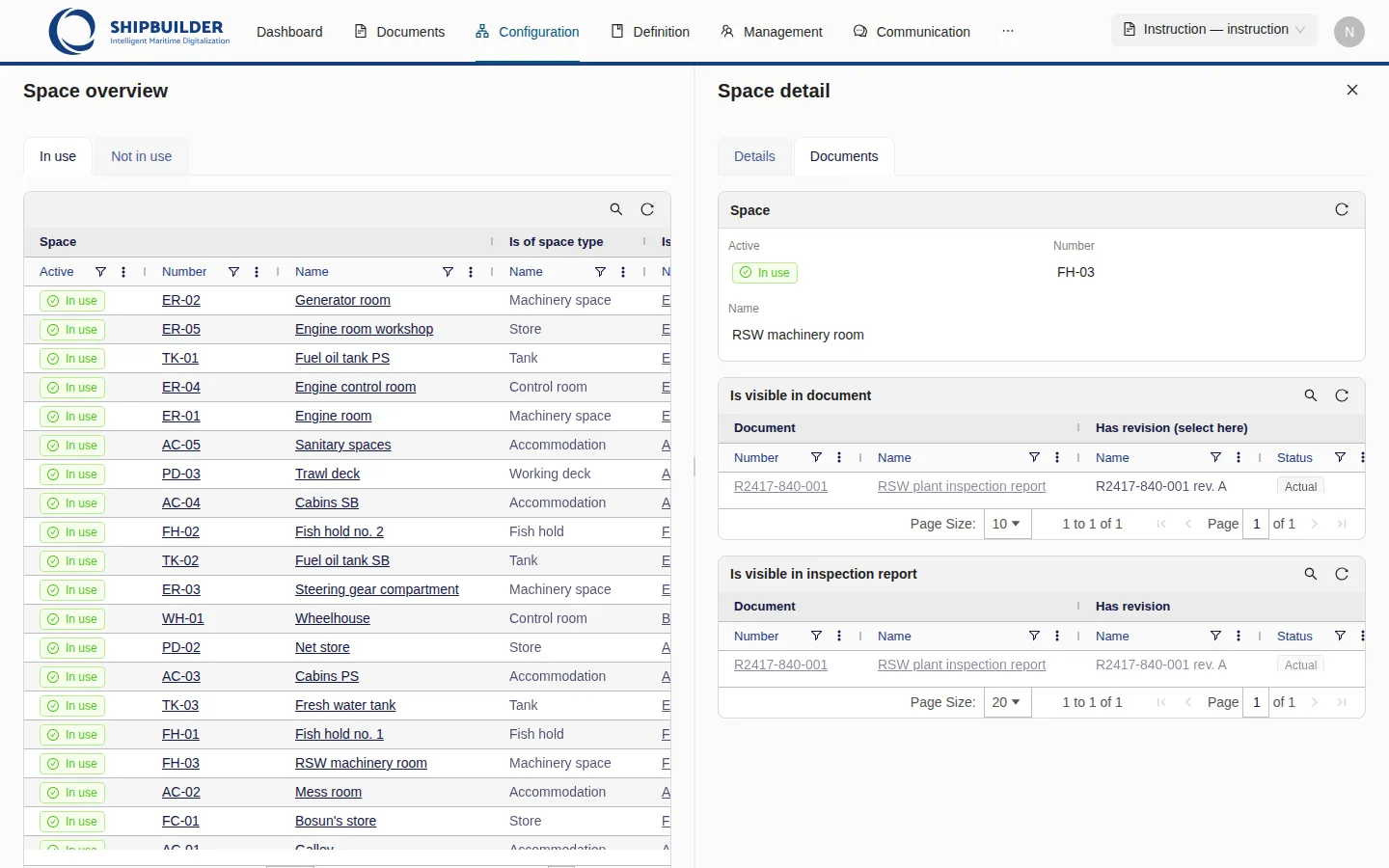Filter document Number in Is visible in document
This screenshot has width=1389, height=868.
point(816,457)
